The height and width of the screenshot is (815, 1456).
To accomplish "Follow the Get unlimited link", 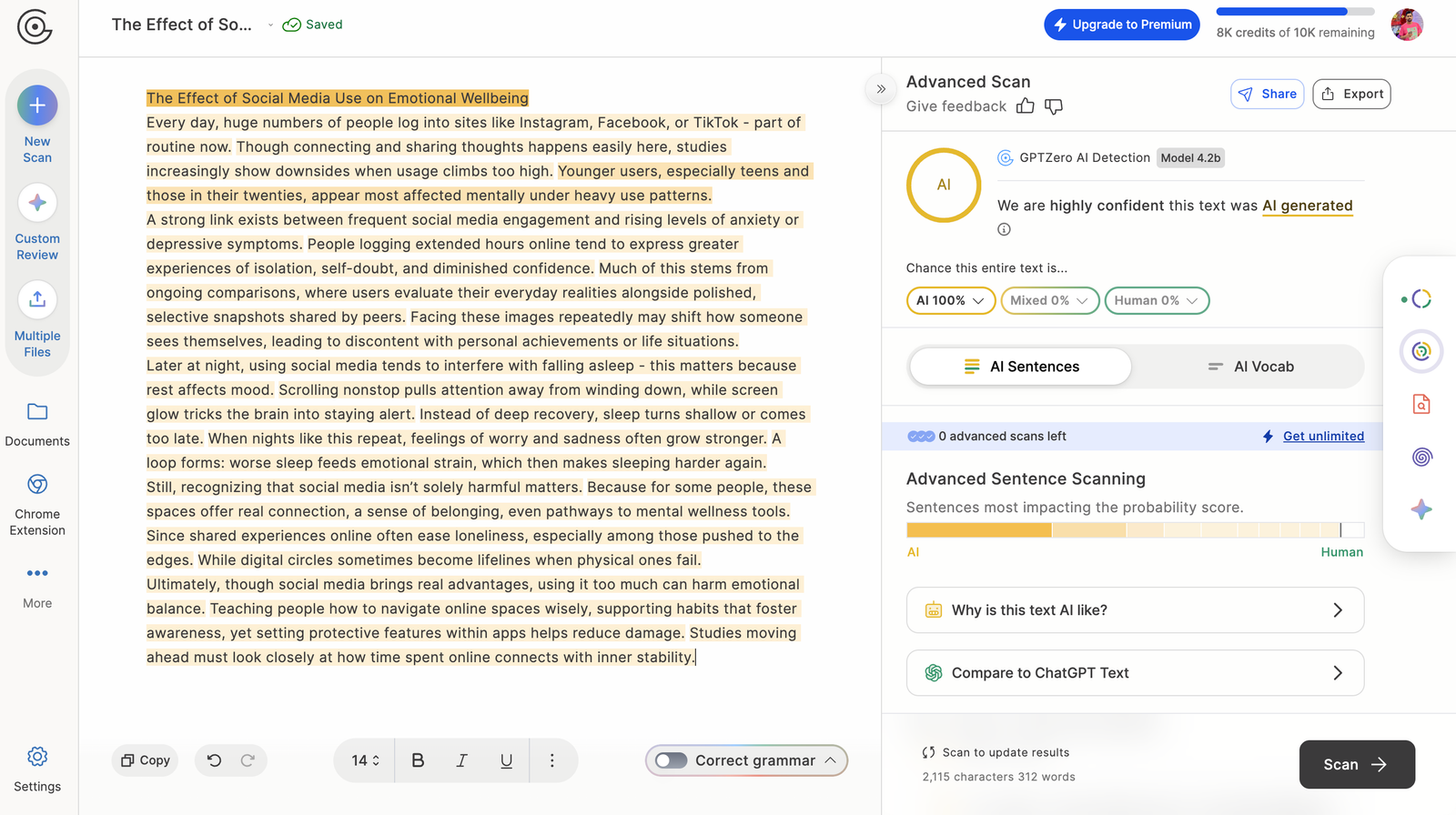I will 1323,437.
